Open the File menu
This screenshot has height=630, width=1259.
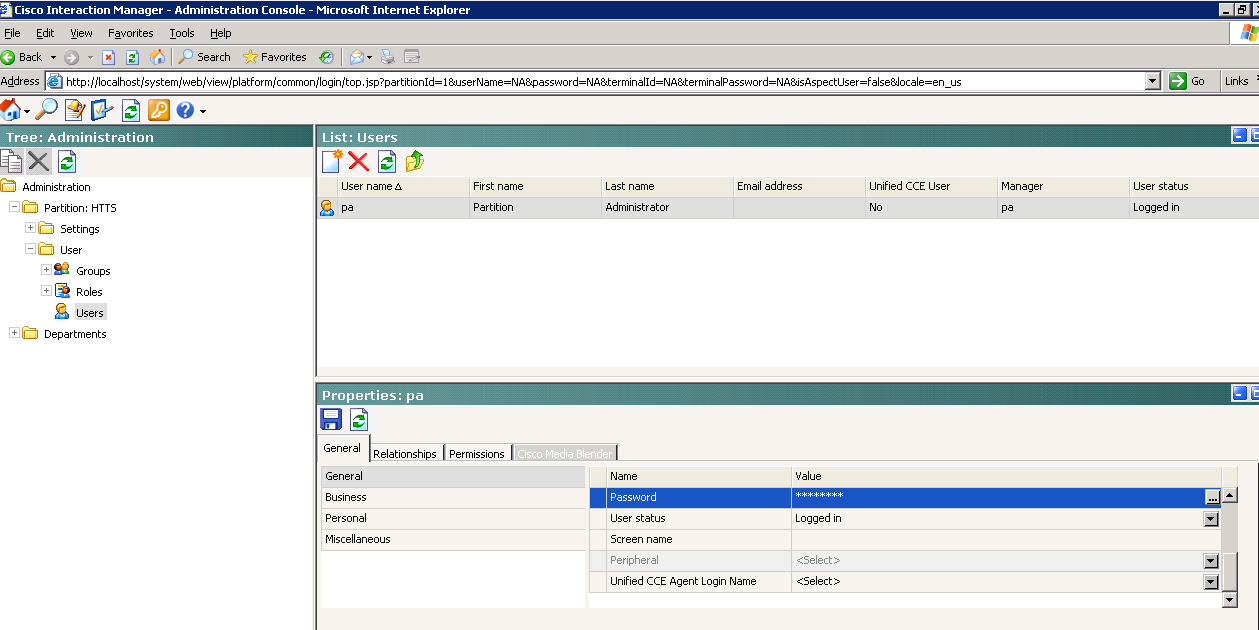click(12, 33)
